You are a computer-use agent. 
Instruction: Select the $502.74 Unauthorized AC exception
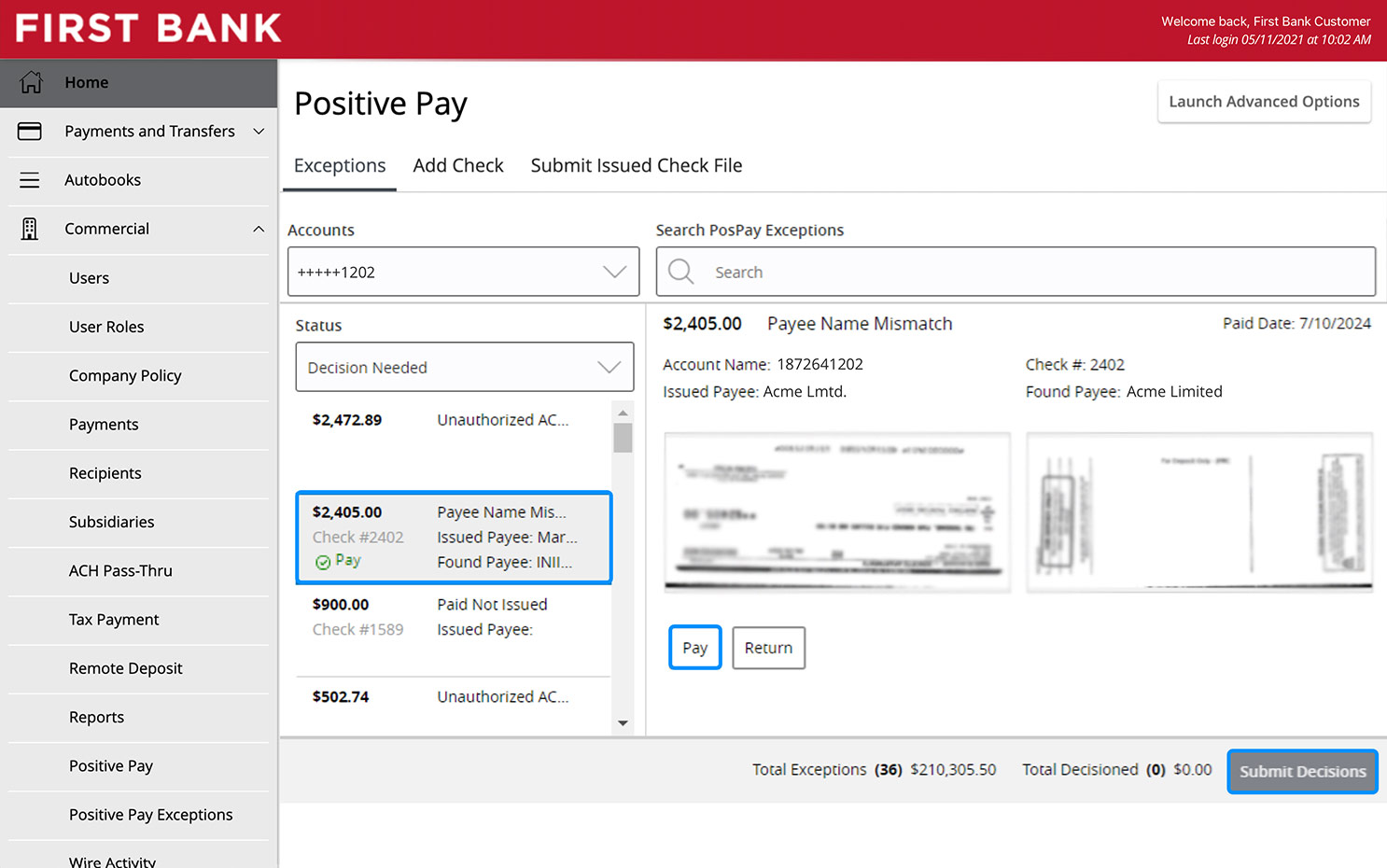click(x=454, y=706)
